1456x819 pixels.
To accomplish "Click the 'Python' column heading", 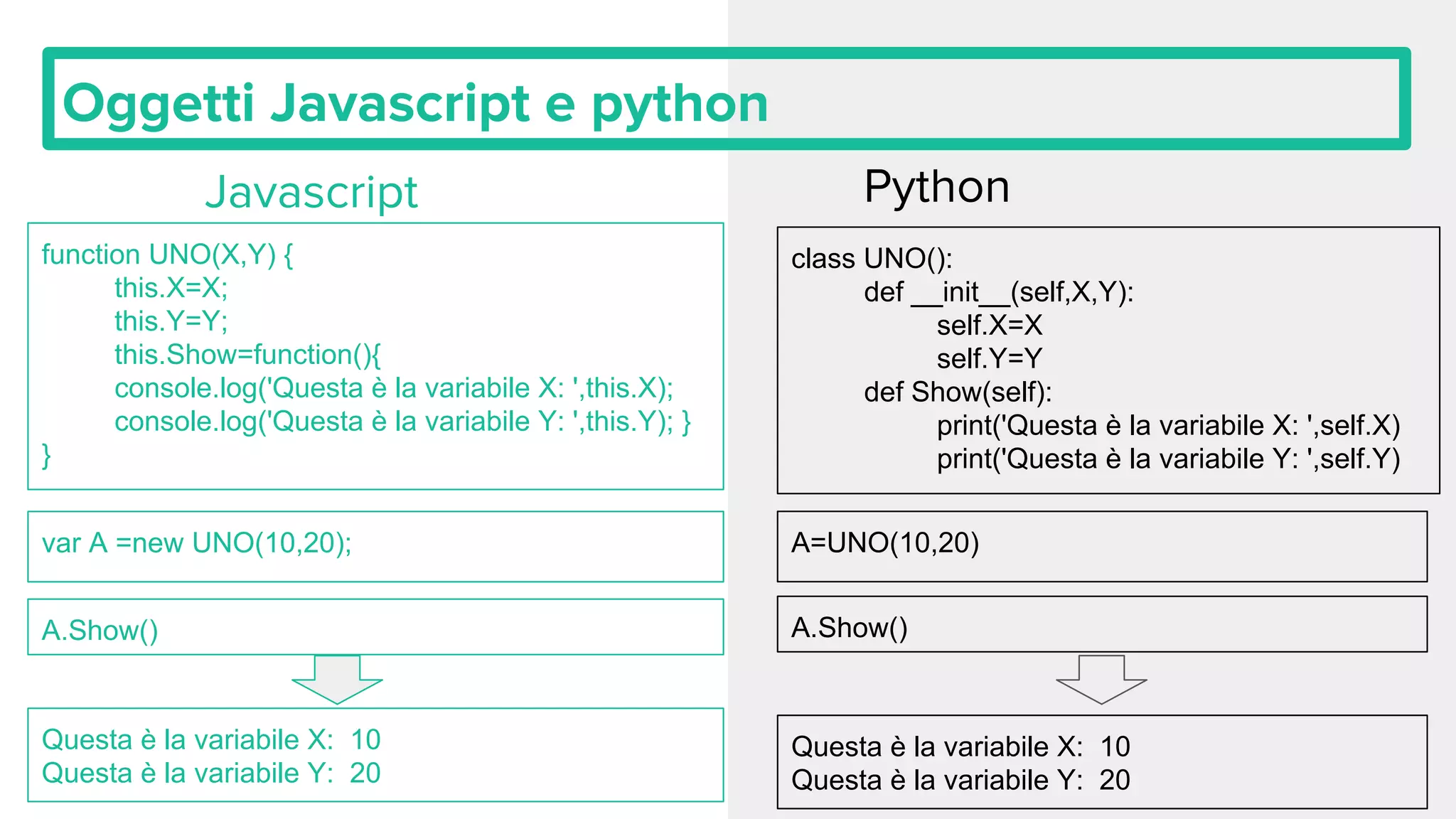I will point(937,188).
